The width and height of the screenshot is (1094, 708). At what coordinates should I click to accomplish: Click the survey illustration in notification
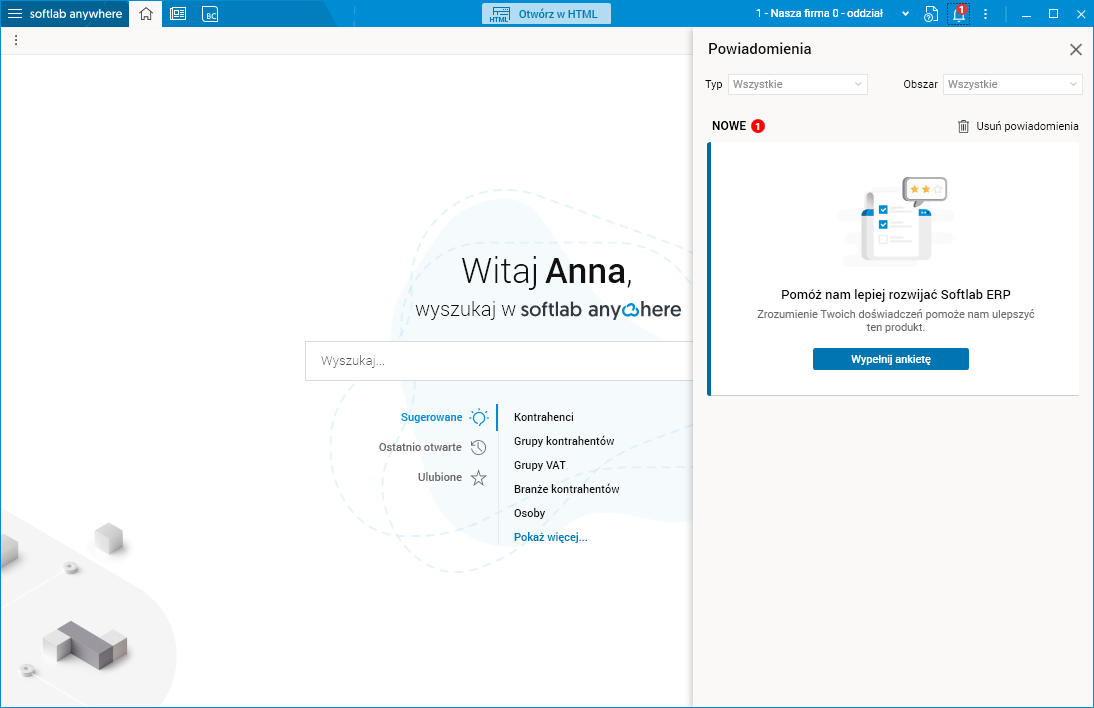click(895, 221)
